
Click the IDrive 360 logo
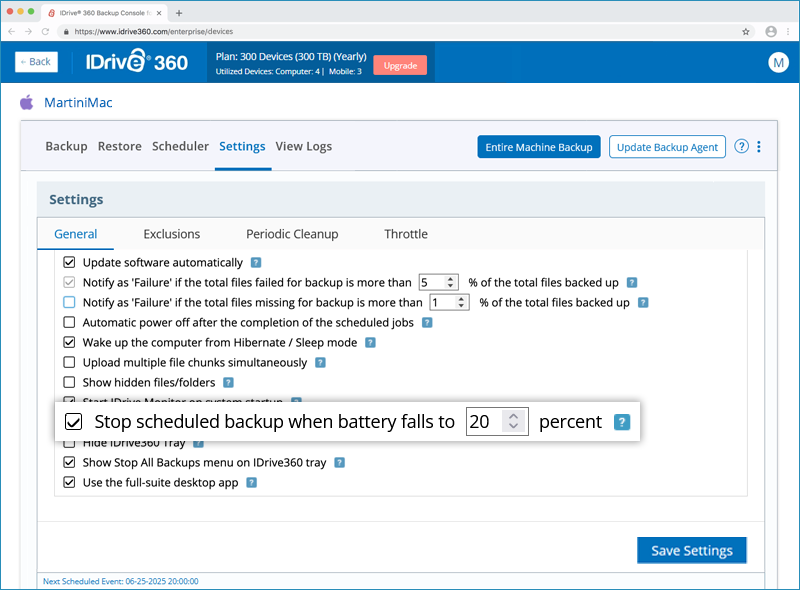tap(137, 62)
